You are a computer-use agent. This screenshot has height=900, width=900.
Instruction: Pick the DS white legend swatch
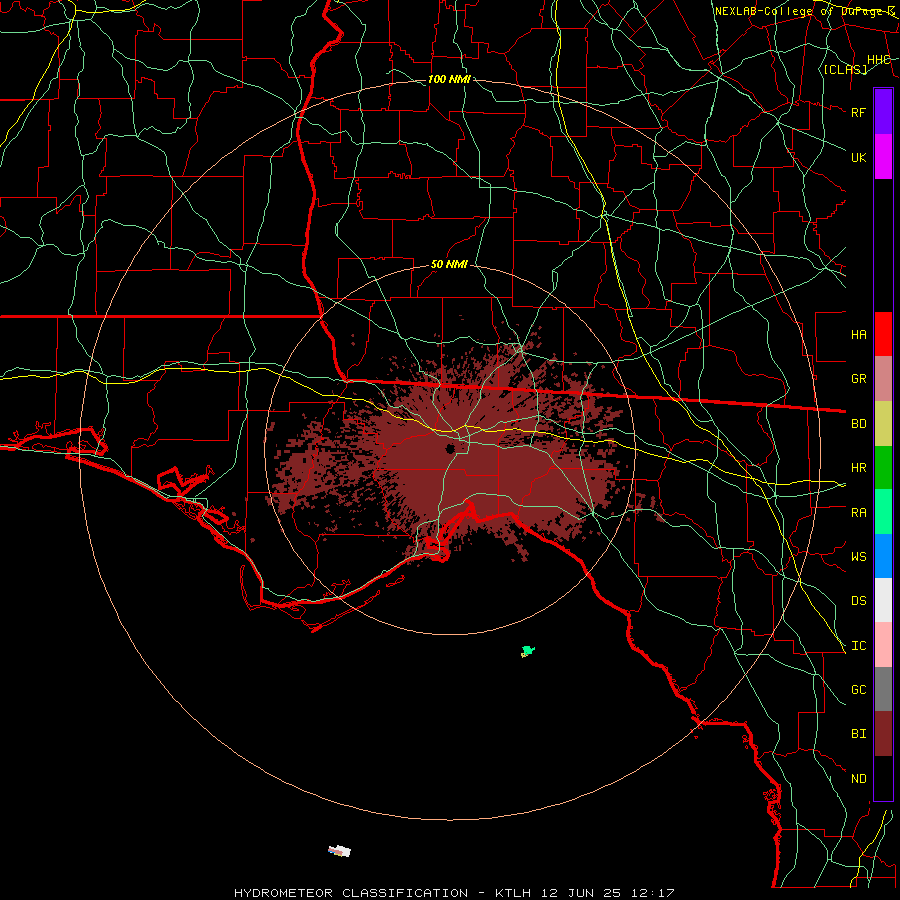(883, 600)
